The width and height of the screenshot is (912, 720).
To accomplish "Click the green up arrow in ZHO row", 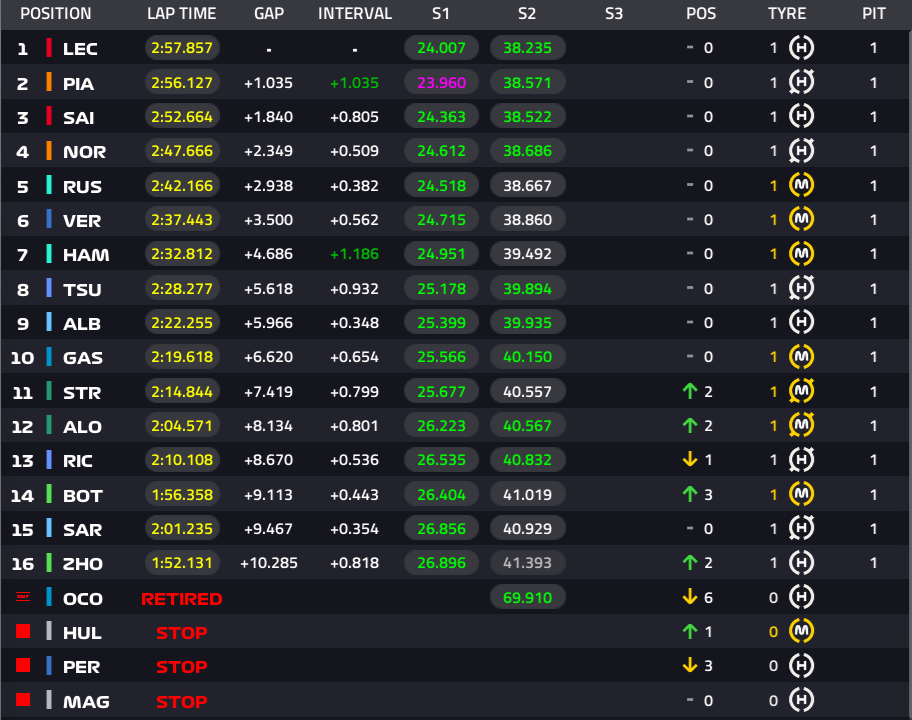I will tap(690, 562).
